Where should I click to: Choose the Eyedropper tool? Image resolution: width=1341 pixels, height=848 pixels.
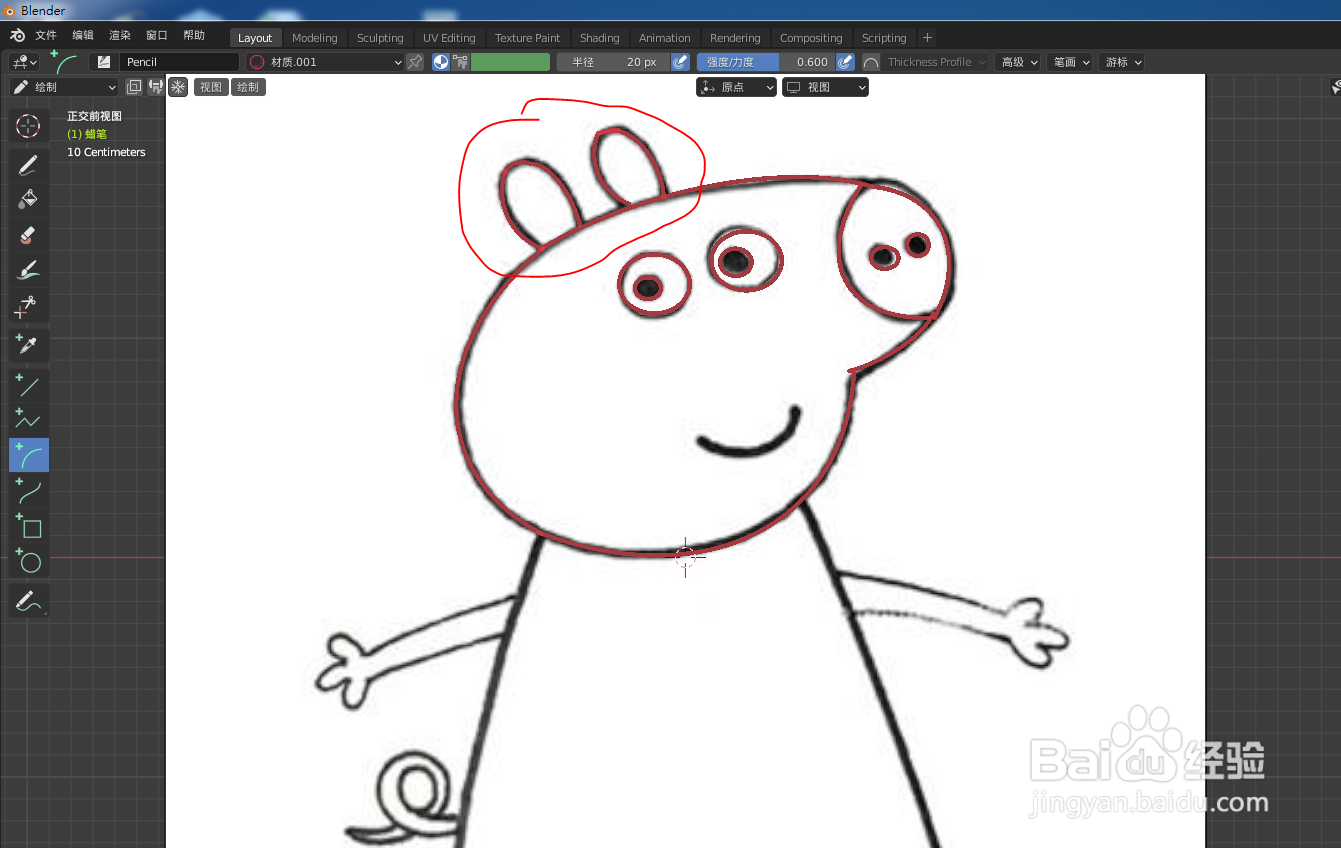tap(27, 345)
